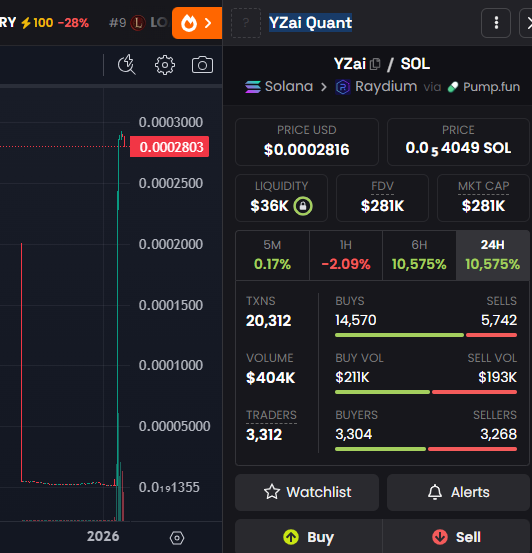The width and height of the screenshot is (532, 553).
Task: Click the MKT CAP label
Action: click(x=483, y=186)
